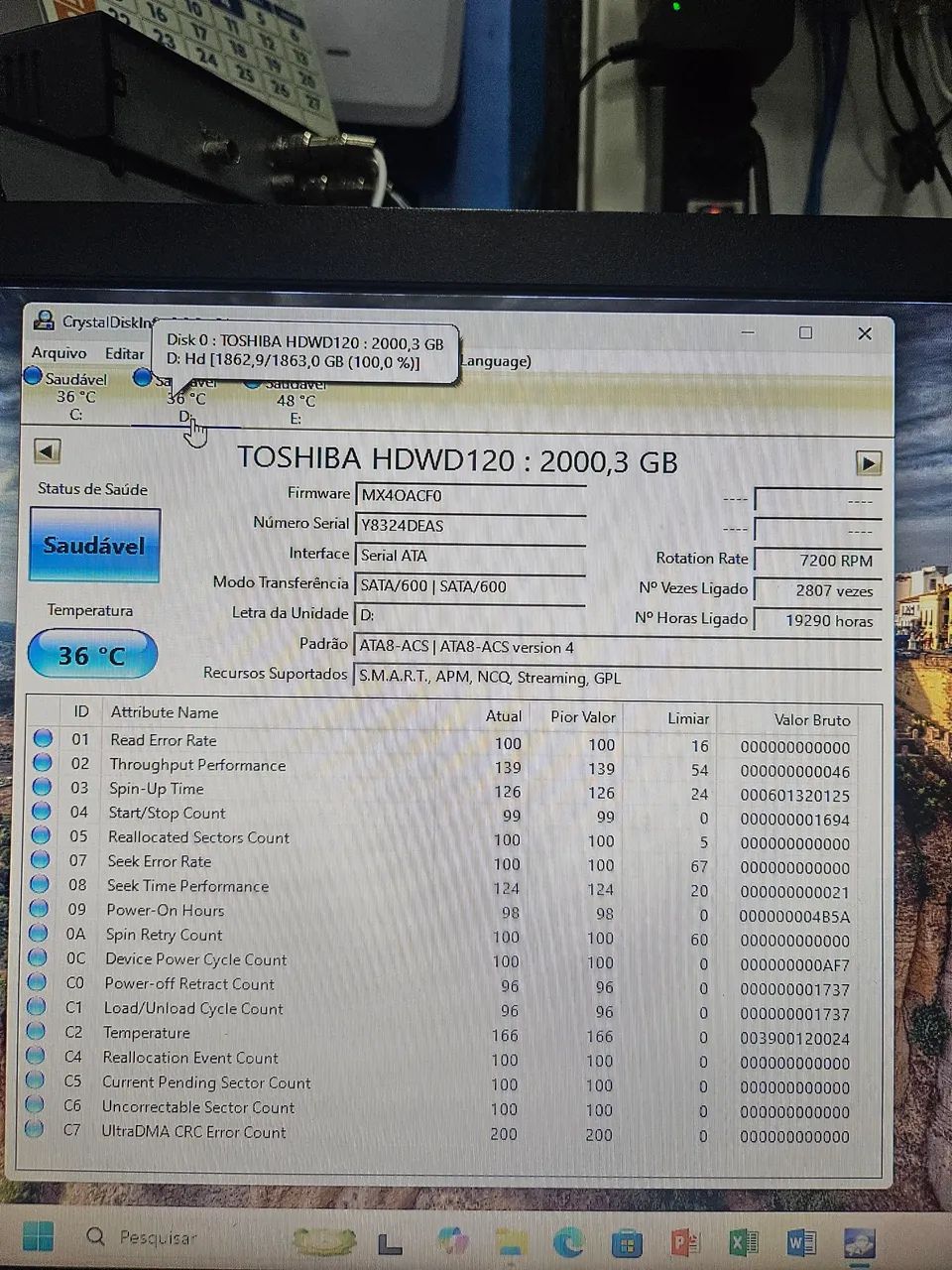
Task: Open Microsoft Edge from the taskbar
Action: 568,1240
